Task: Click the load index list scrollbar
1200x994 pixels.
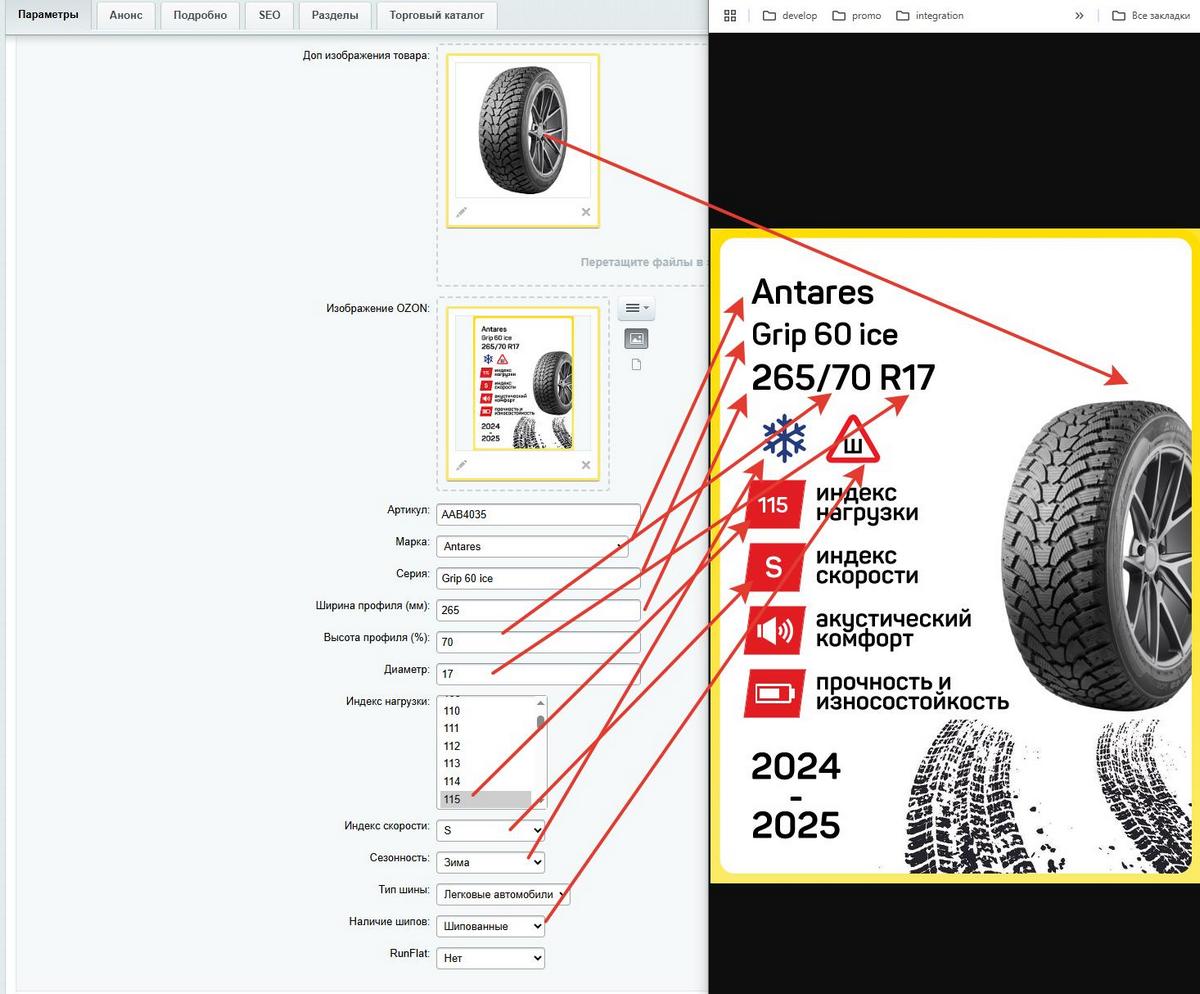Action: point(541,752)
